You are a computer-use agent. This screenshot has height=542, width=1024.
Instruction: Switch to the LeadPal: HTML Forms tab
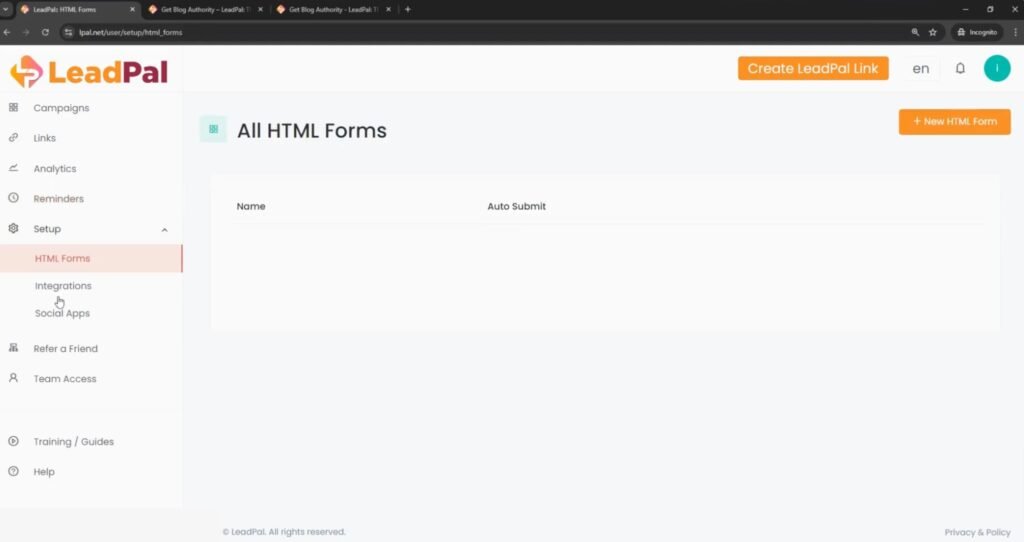(x=77, y=9)
